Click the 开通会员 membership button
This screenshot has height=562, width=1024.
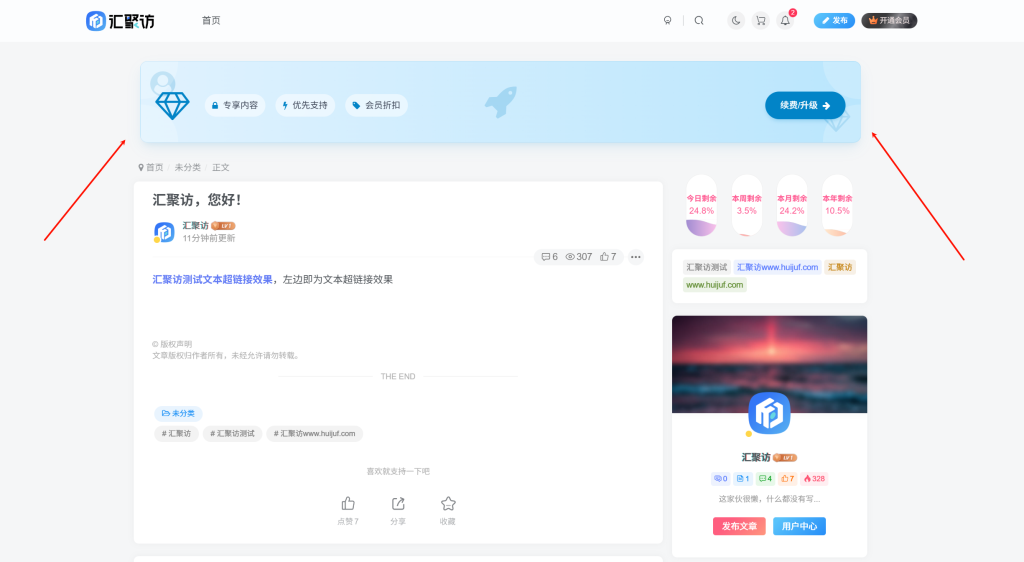(x=889, y=21)
